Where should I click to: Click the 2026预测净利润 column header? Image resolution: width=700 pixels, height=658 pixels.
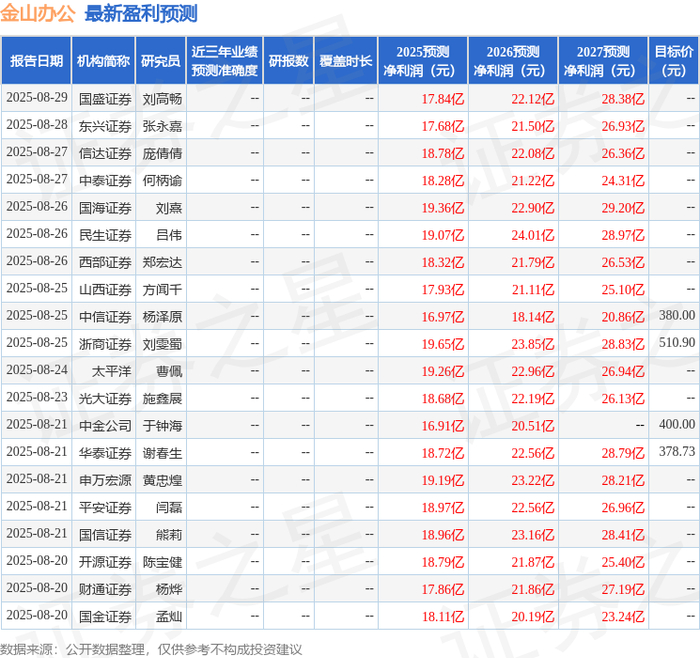[x=513, y=61]
